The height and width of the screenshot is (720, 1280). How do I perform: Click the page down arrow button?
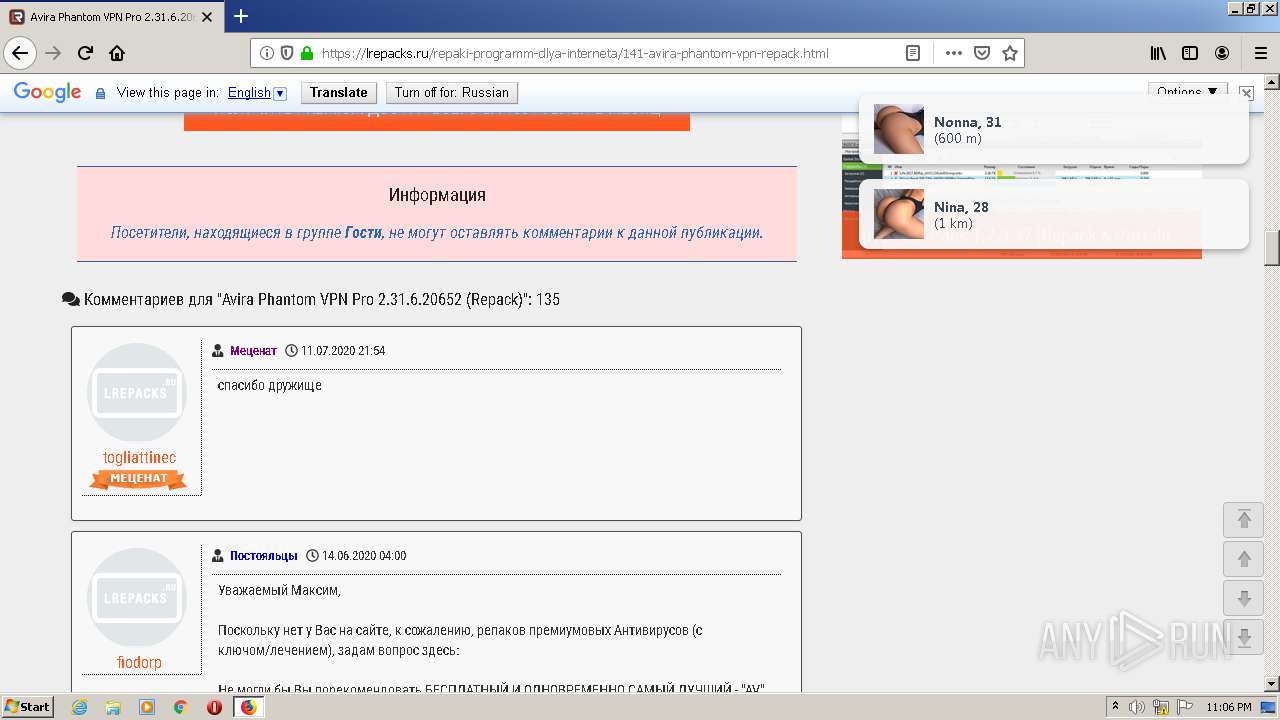point(1244,599)
